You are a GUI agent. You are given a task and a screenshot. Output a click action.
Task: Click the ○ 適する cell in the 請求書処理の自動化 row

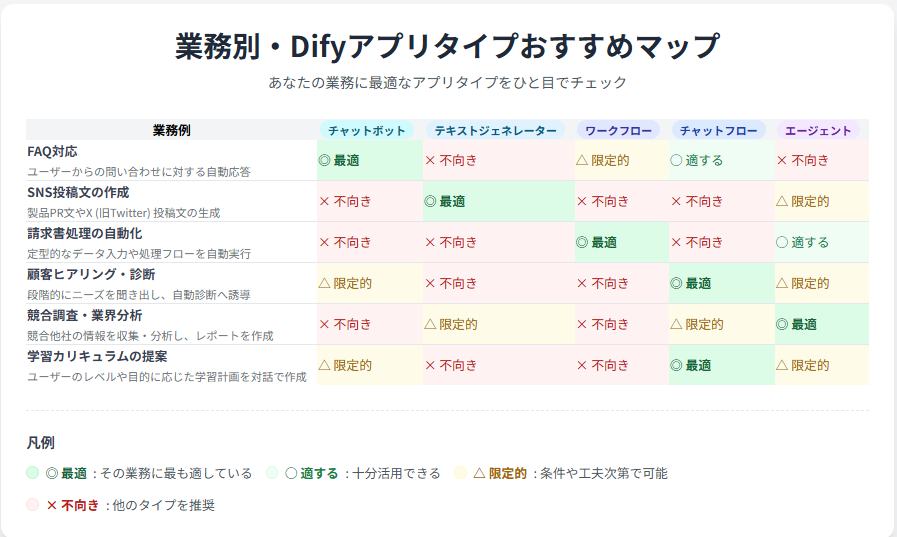[x=821, y=242]
